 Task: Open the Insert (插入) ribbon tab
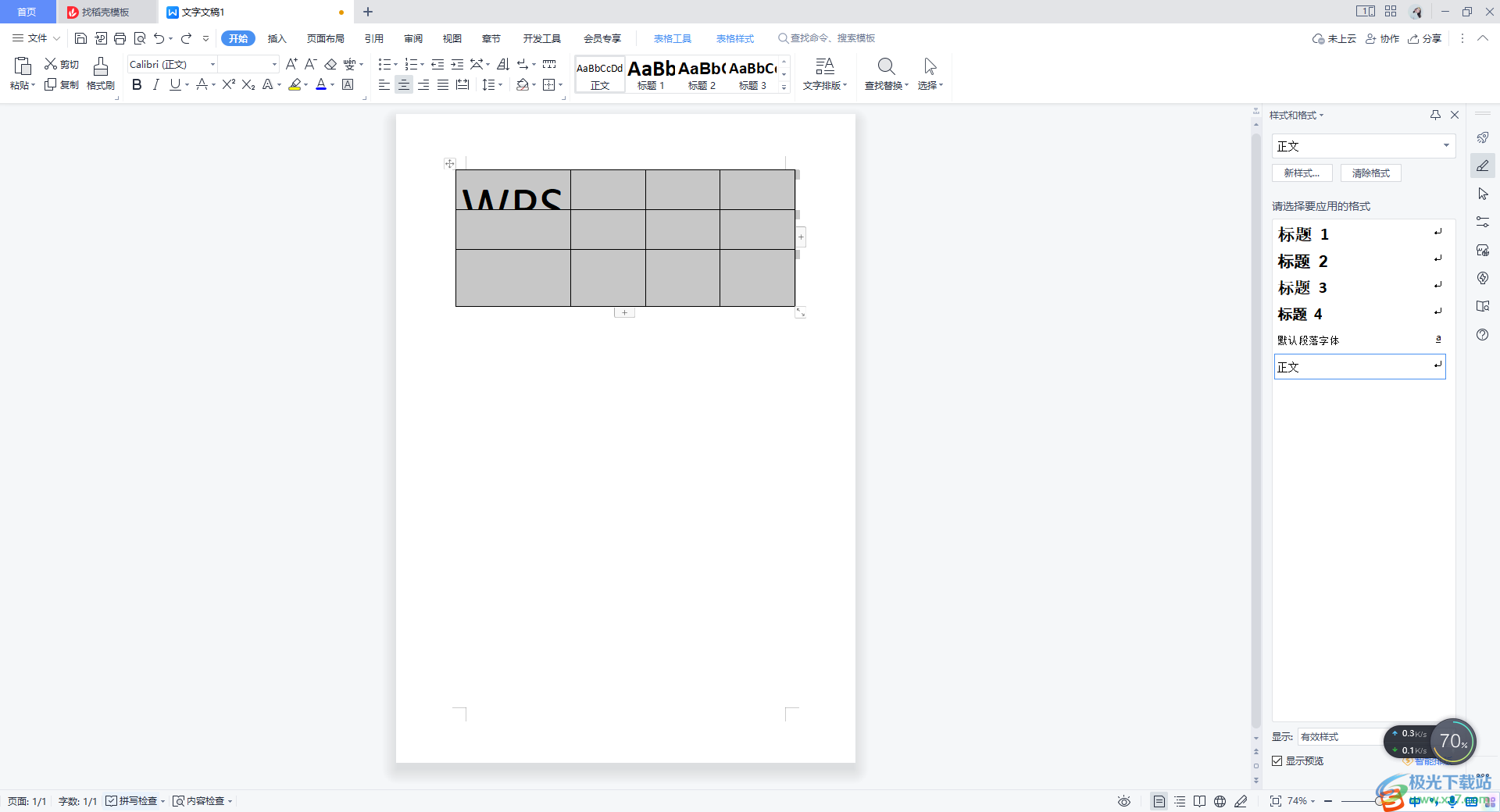pyautogui.click(x=277, y=38)
